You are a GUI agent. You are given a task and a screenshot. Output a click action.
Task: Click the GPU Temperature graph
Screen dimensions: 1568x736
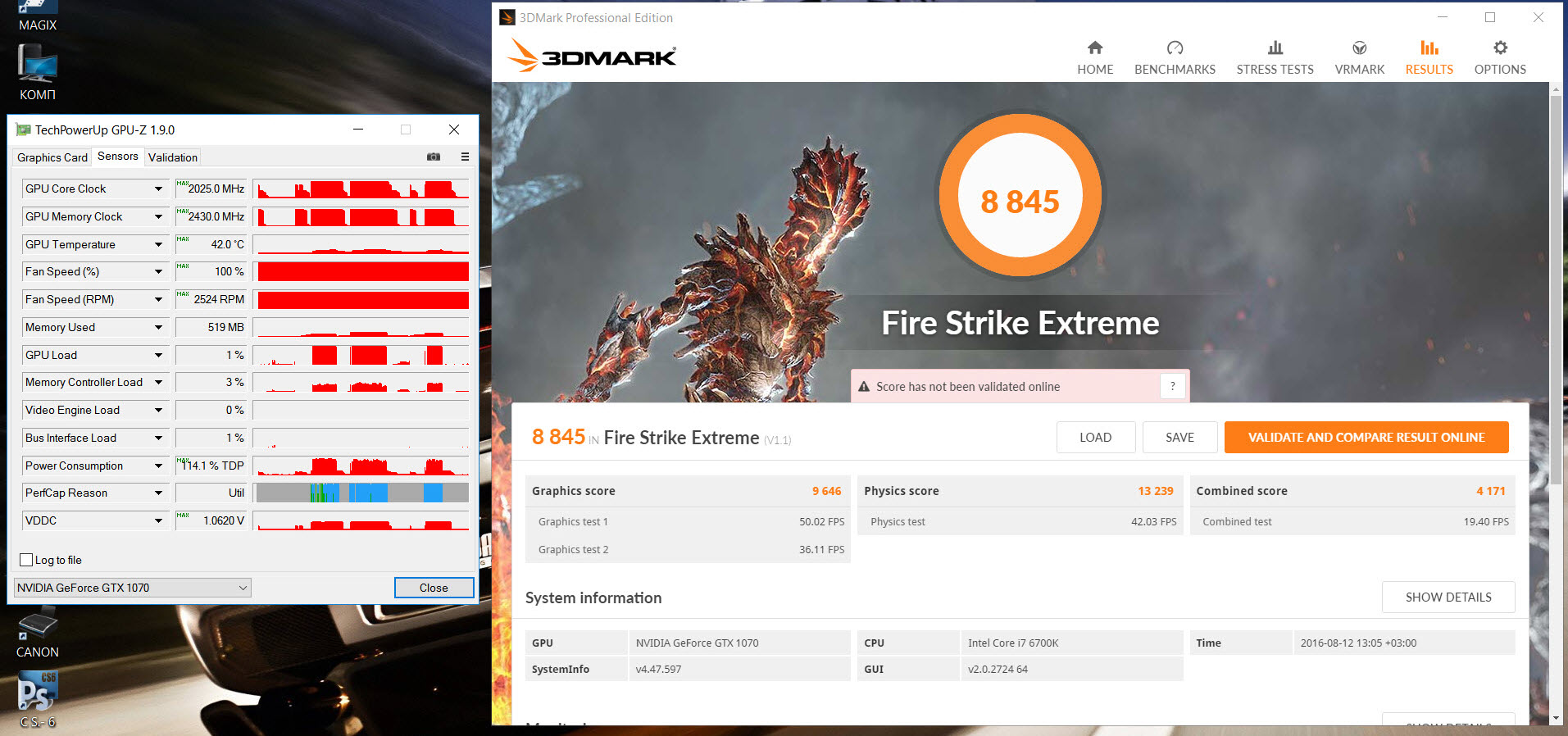[361, 245]
